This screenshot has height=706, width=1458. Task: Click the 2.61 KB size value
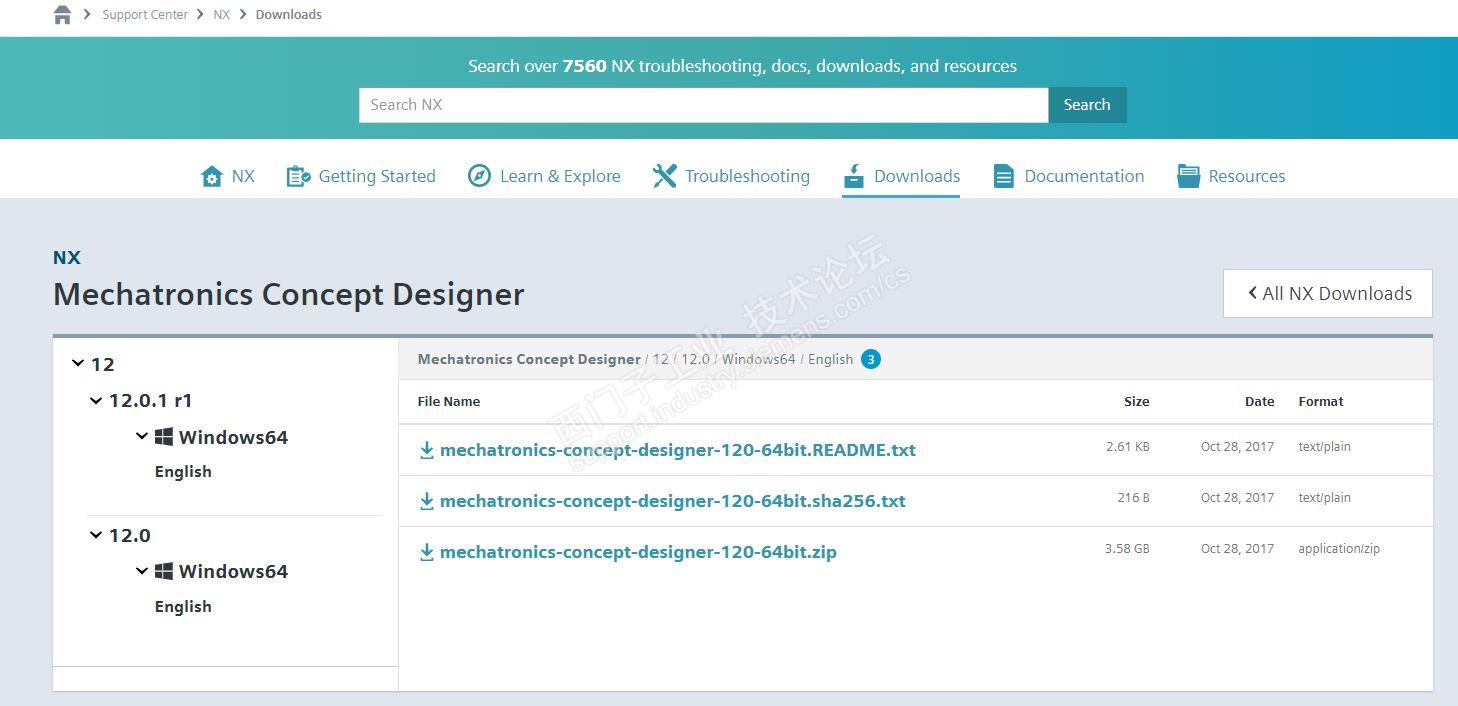pyautogui.click(x=1128, y=447)
